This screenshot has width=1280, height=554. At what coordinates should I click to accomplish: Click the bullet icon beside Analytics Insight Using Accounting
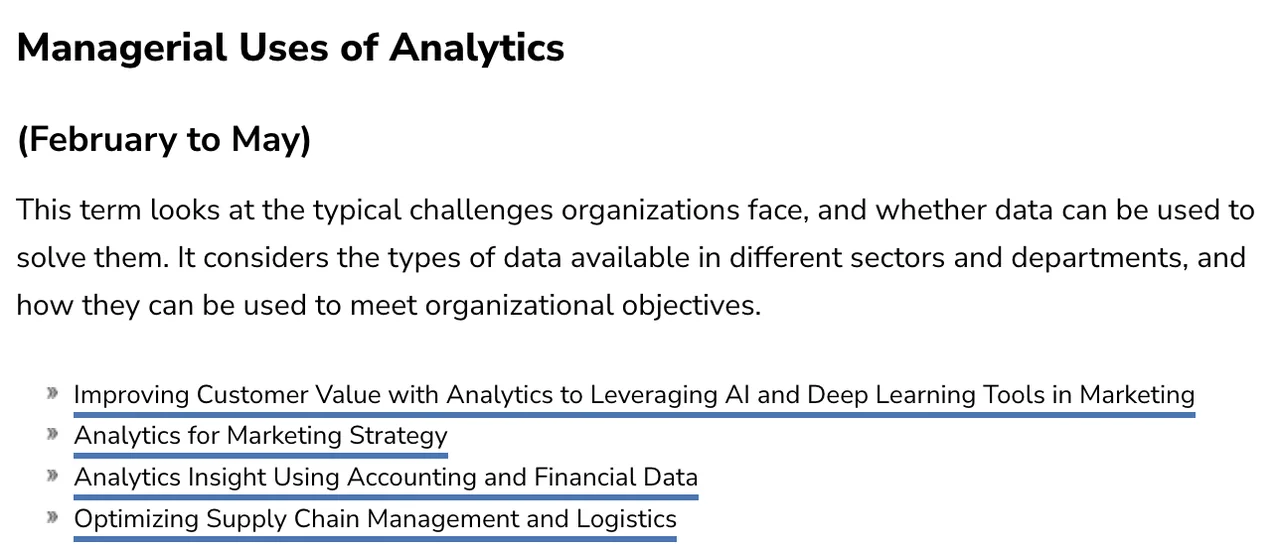tap(52, 476)
